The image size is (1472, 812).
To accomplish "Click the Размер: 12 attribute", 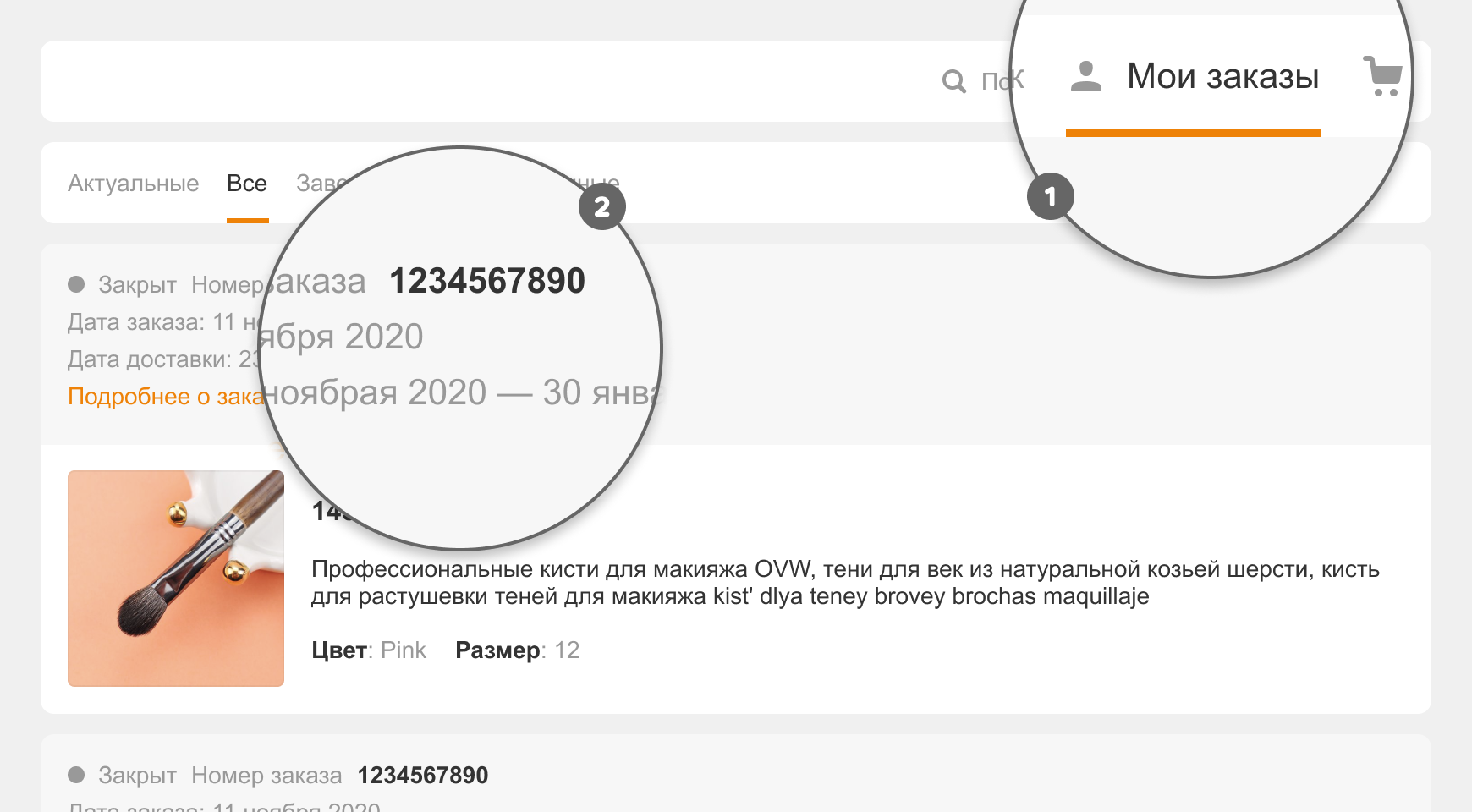I will point(517,650).
